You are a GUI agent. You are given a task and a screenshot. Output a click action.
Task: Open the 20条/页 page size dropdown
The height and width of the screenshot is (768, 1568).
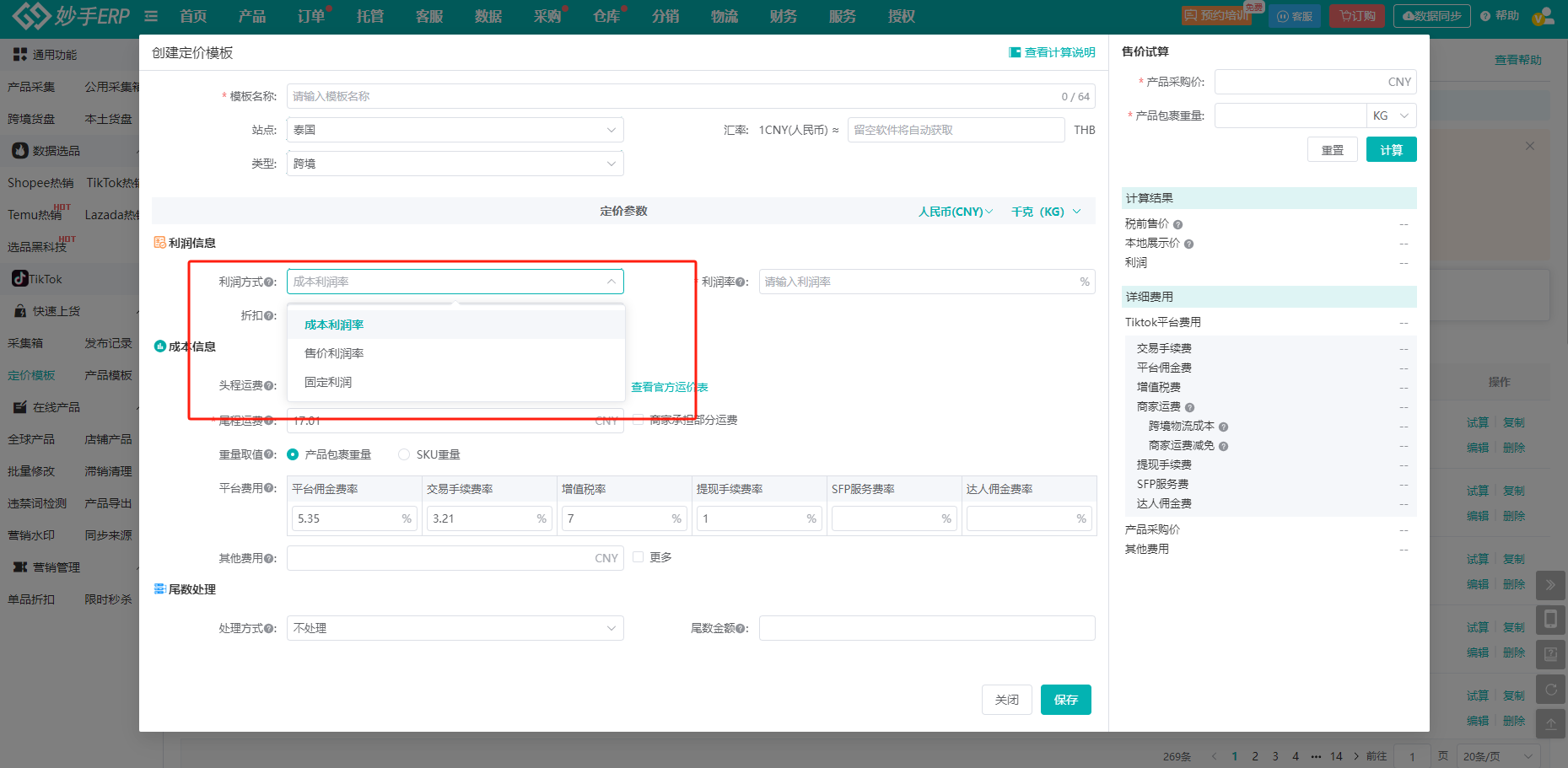[1498, 756]
